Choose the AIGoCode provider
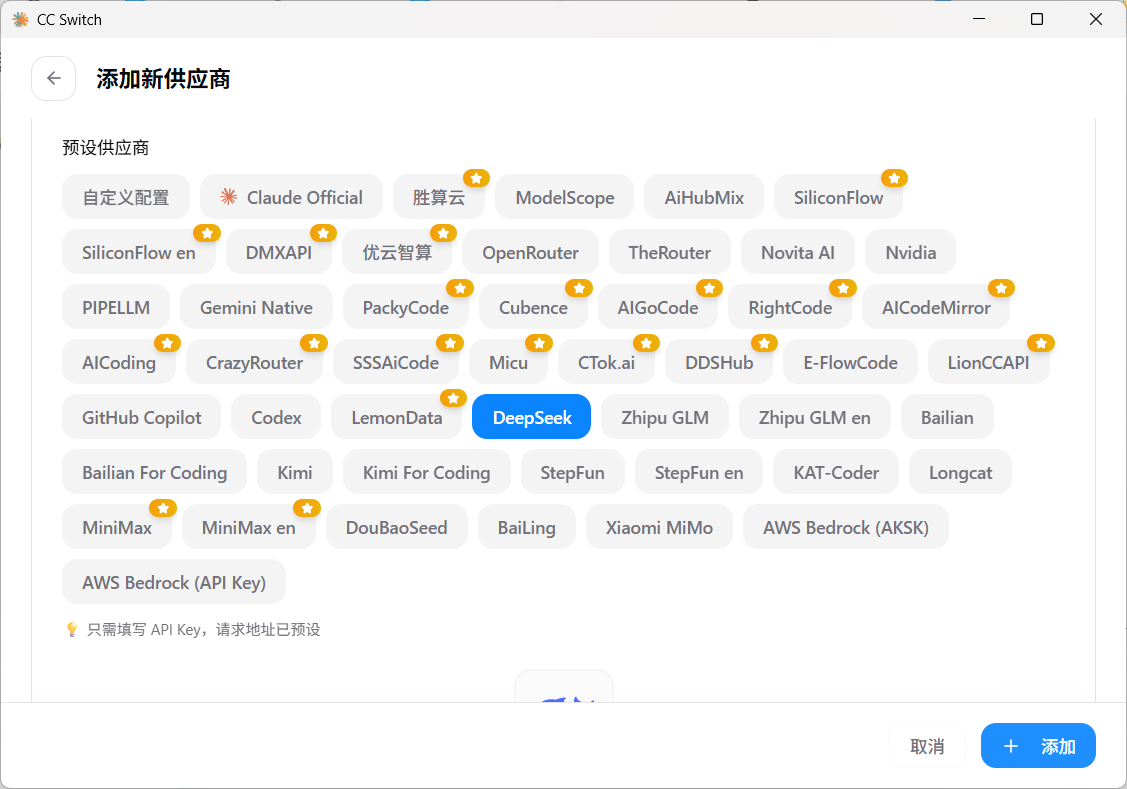 click(x=658, y=308)
